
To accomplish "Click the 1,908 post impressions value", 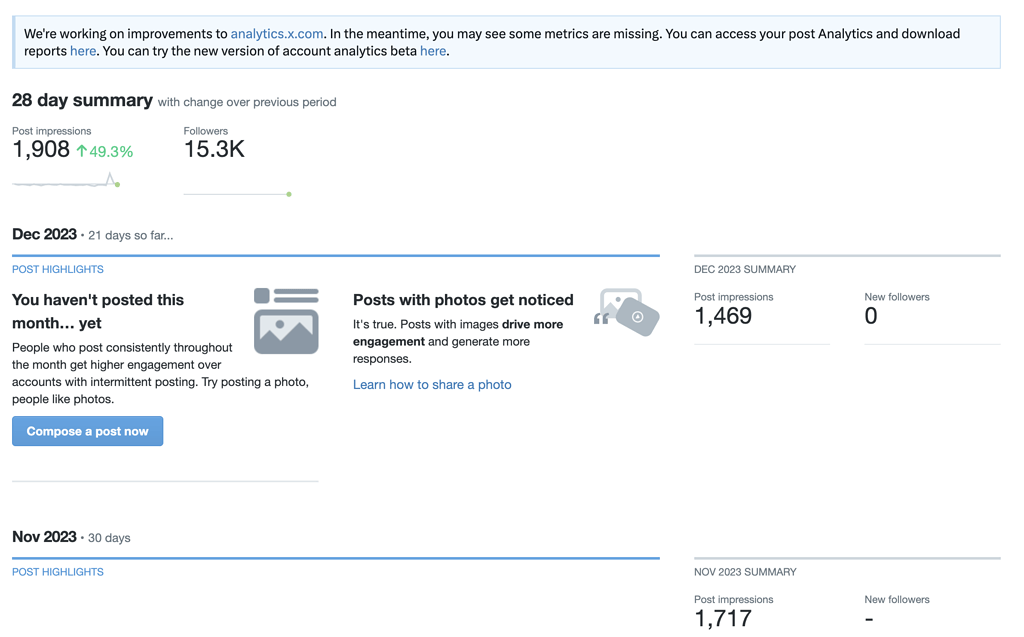I will click(x=41, y=150).
